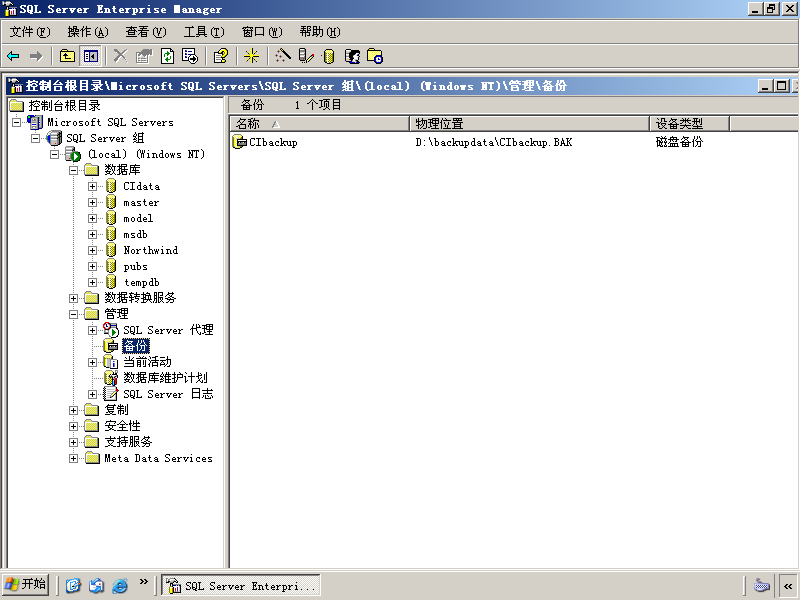Open the 查看(V) menu
The width and height of the screenshot is (800, 600).
click(146, 32)
